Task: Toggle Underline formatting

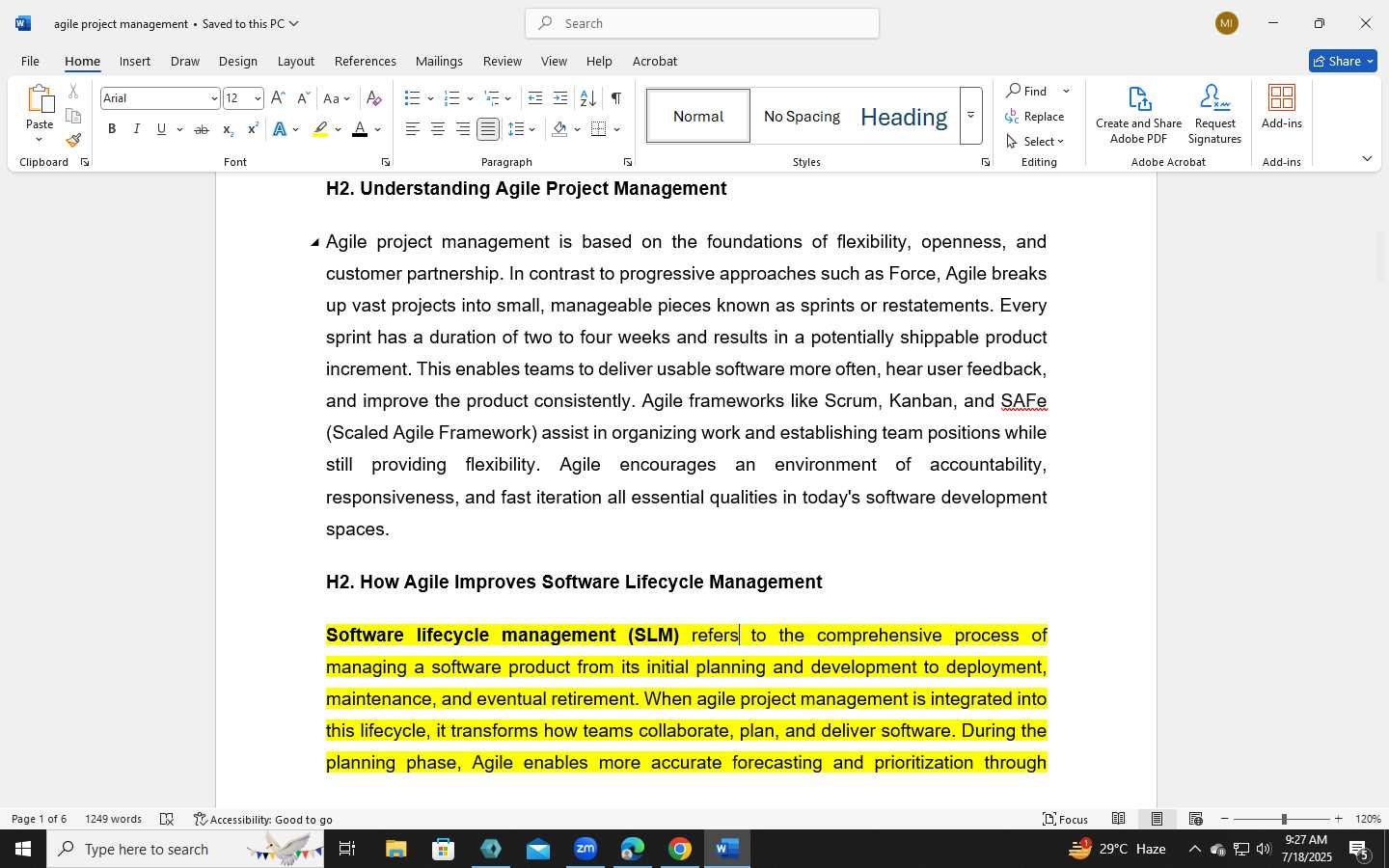Action: pos(161,129)
